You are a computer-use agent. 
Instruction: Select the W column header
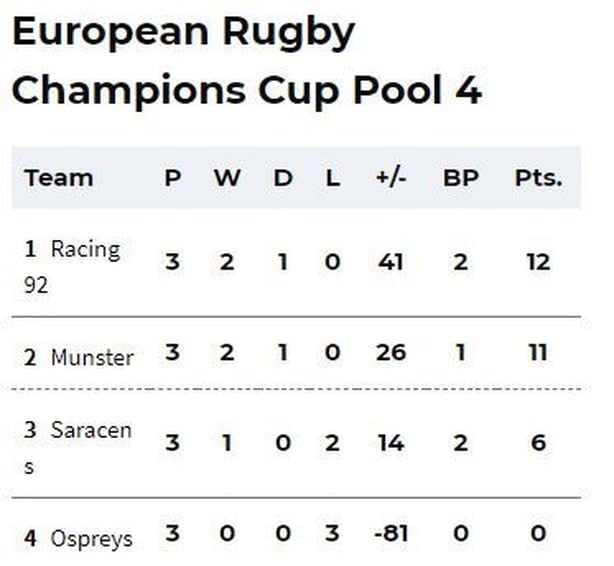click(227, 178)
